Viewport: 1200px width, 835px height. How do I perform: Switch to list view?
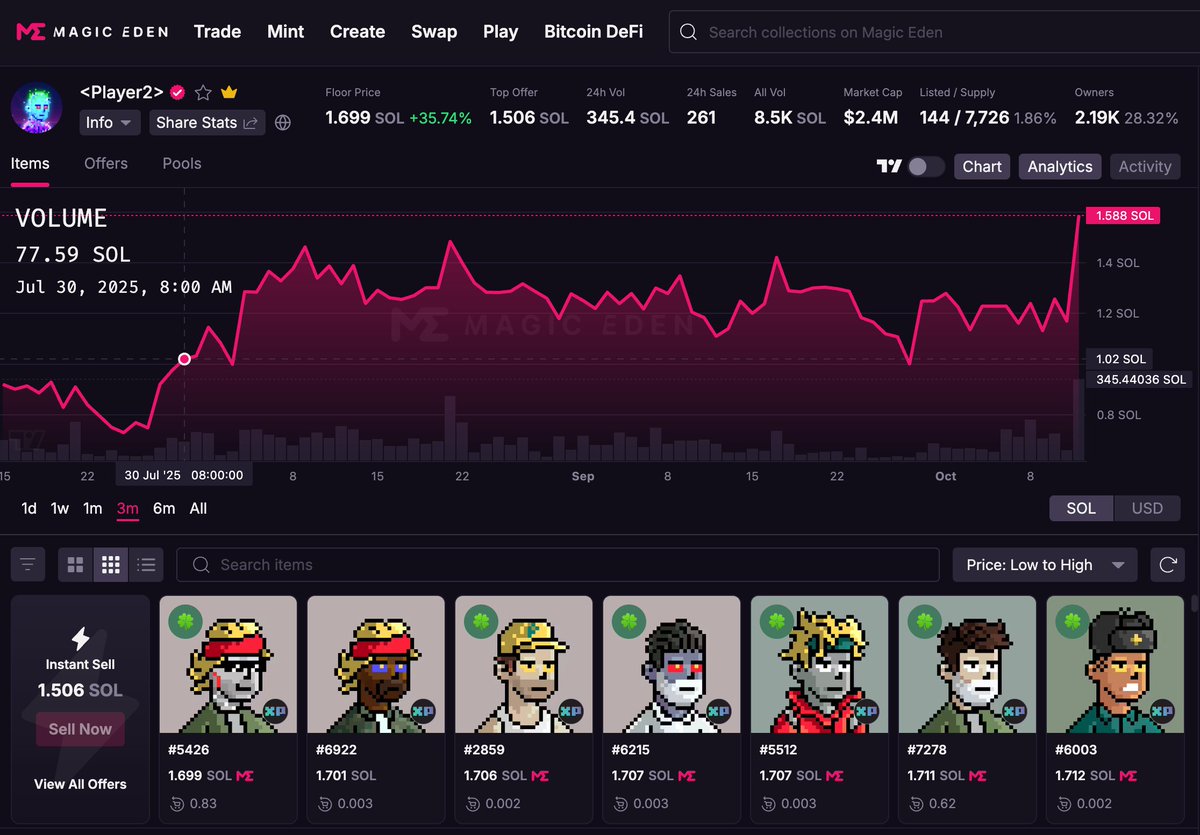pos(146,565)
